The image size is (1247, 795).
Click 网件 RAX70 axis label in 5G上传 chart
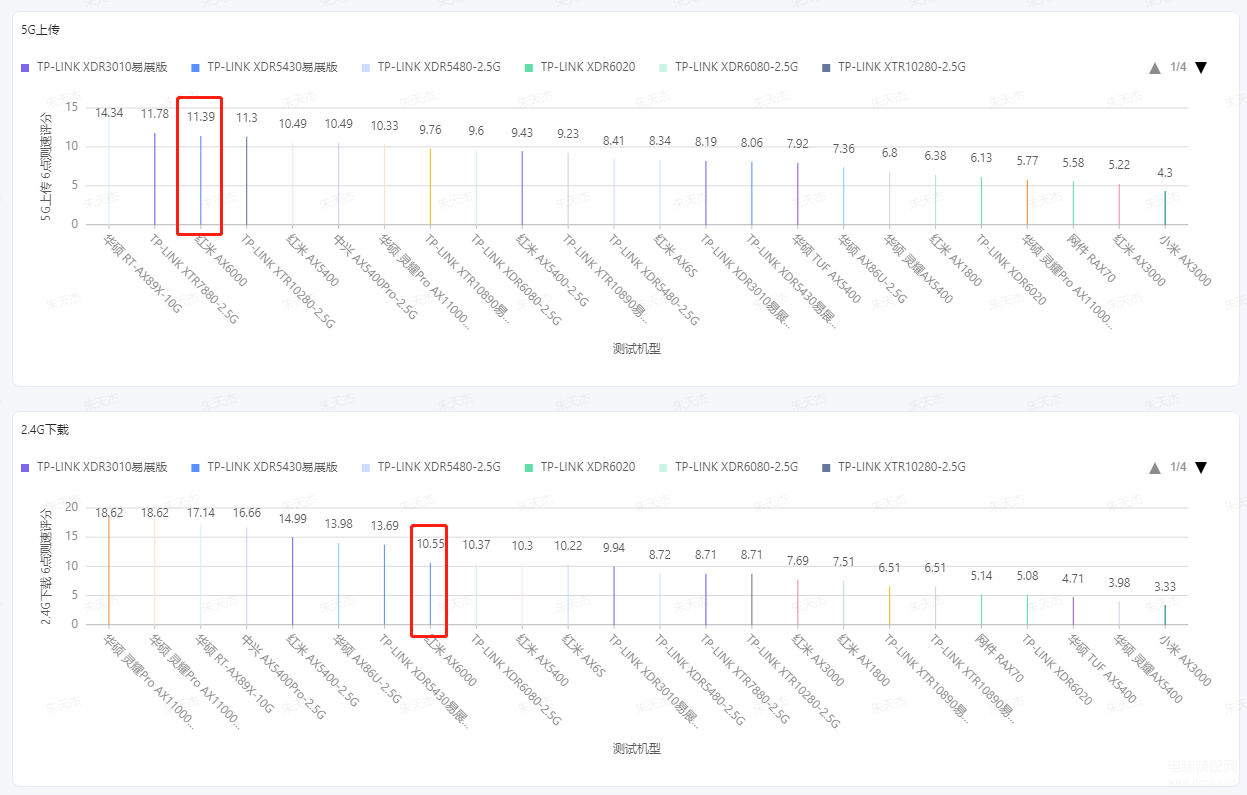1089,258
